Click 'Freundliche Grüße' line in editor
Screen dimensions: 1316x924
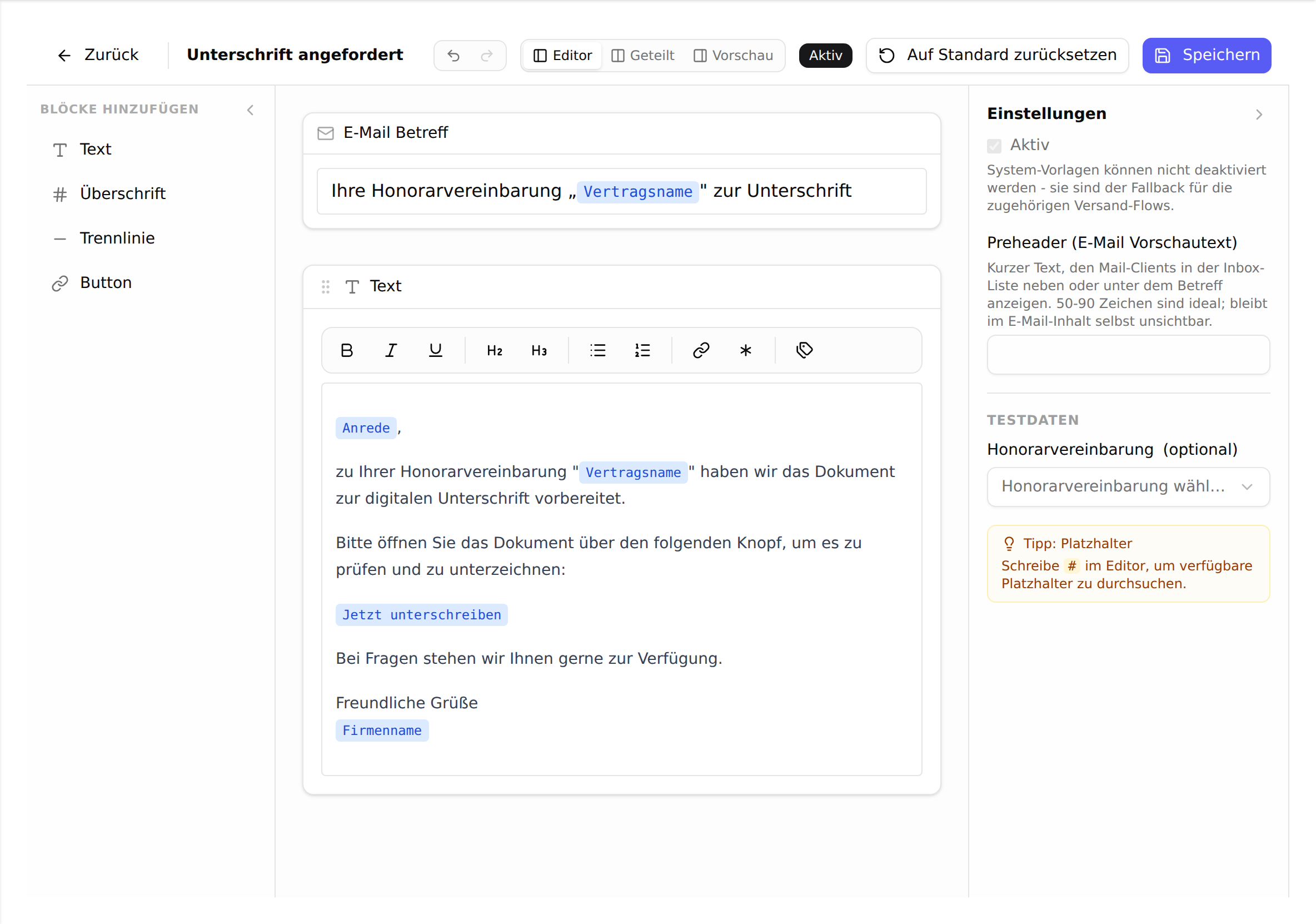(x=407, y=703)
